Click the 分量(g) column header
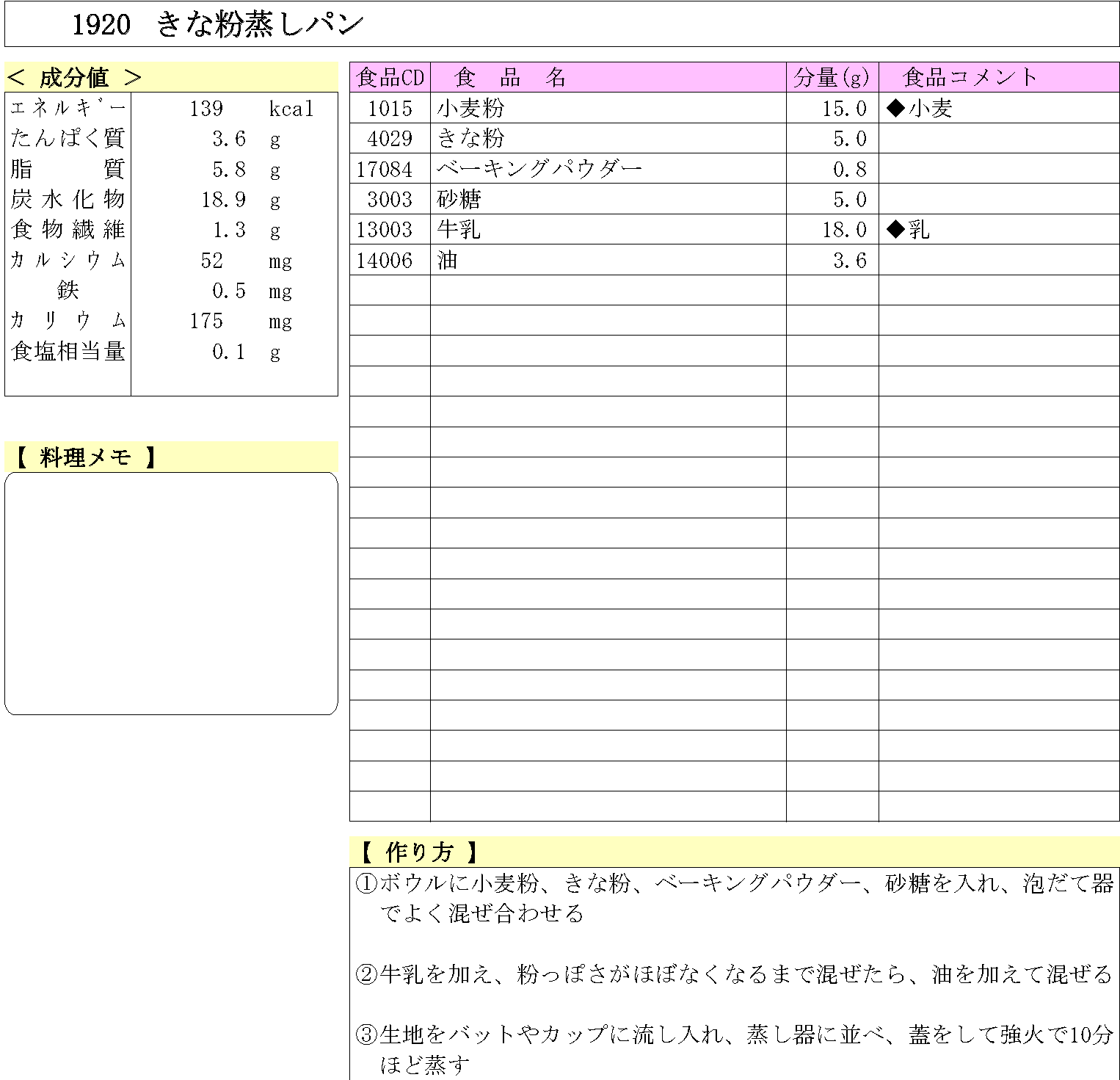 pos(832,77)
